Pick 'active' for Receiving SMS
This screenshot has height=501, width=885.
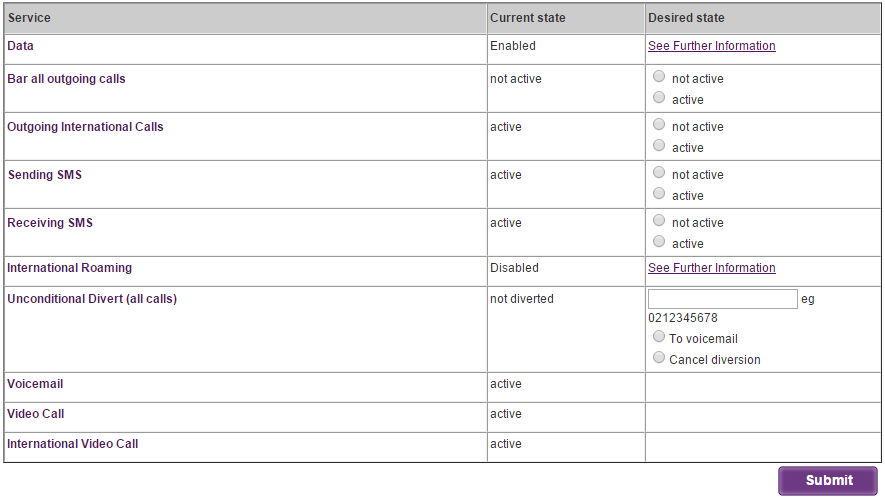pos(659,241)
